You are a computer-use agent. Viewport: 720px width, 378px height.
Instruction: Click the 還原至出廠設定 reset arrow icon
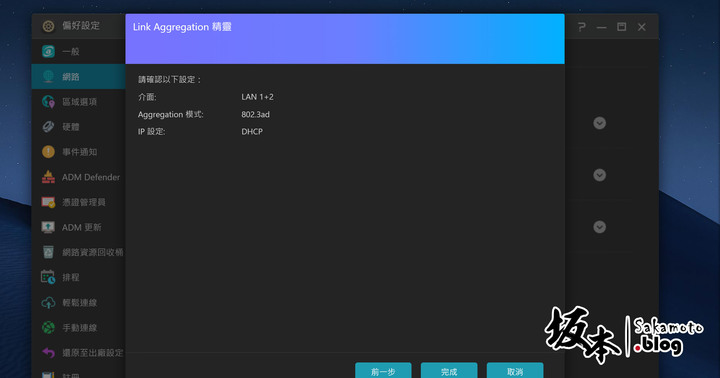point(48,353)
